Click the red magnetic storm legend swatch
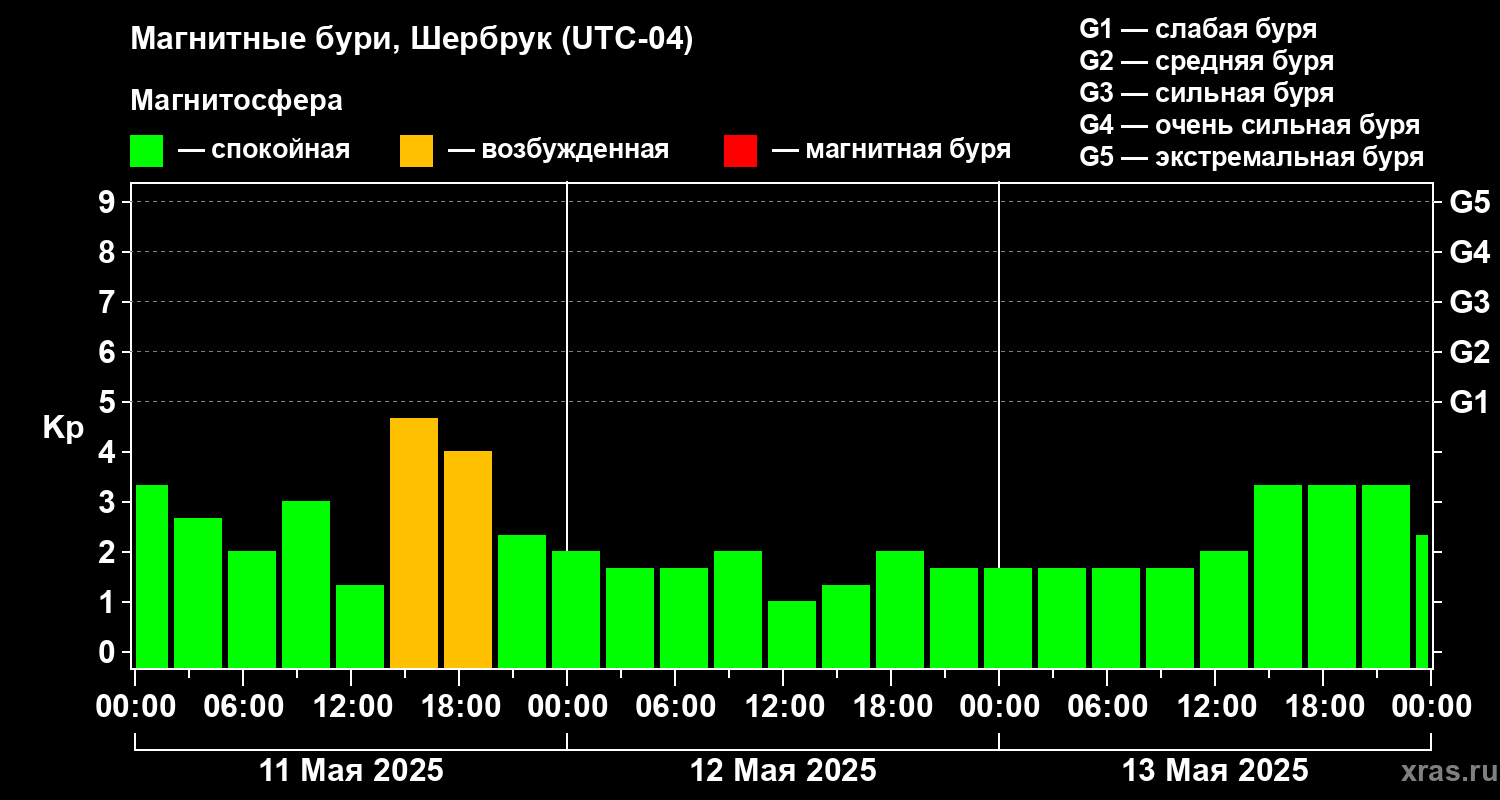 [x=740, y=151]
